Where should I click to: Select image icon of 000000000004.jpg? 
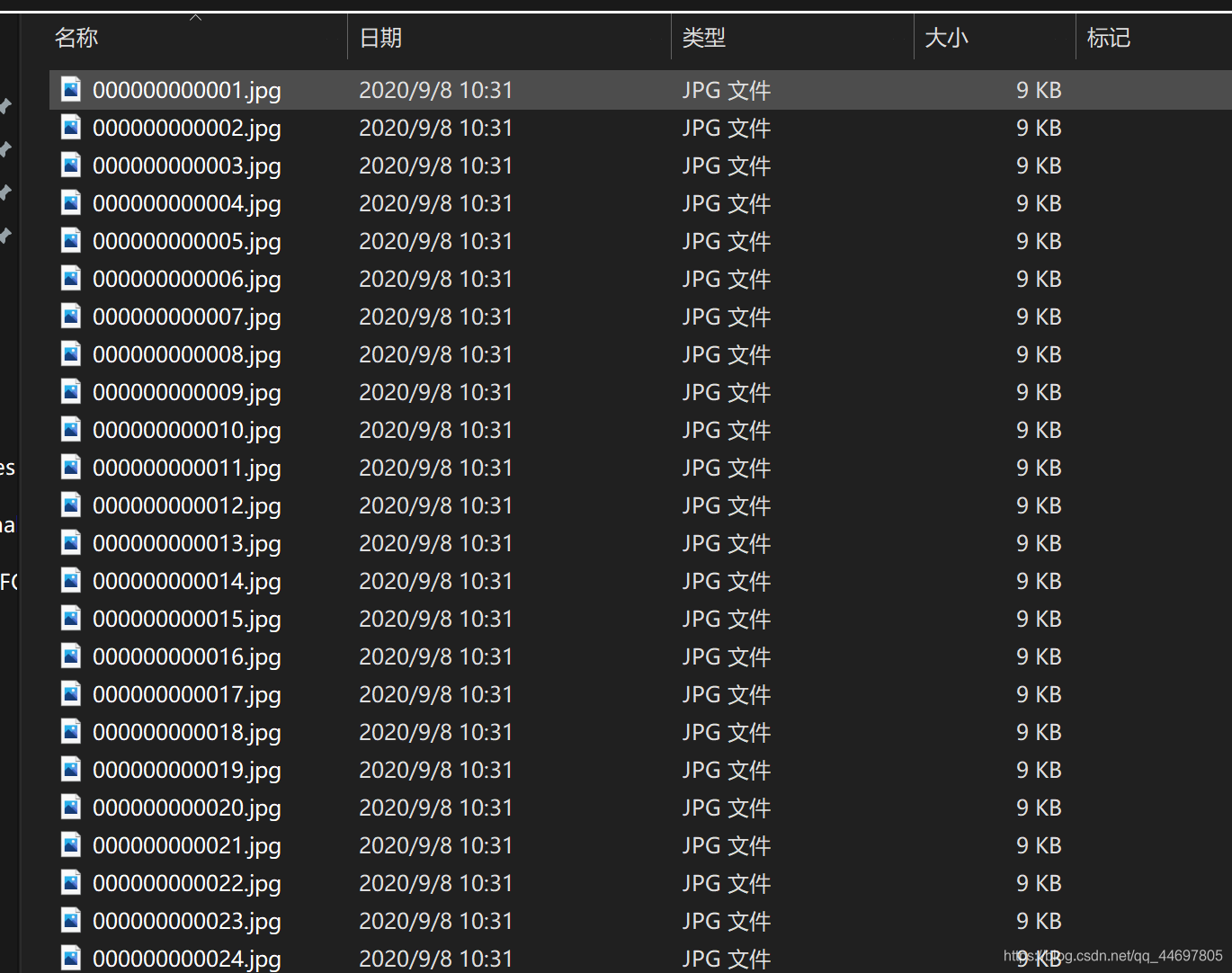71,202
